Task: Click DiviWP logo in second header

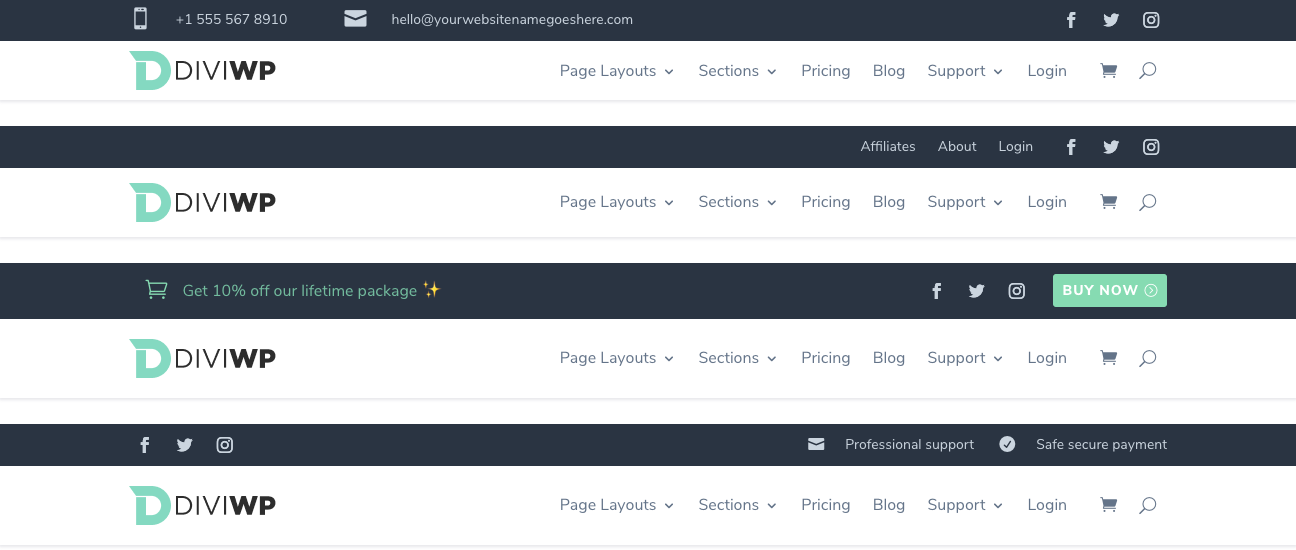Action: [x=203, y=202]
